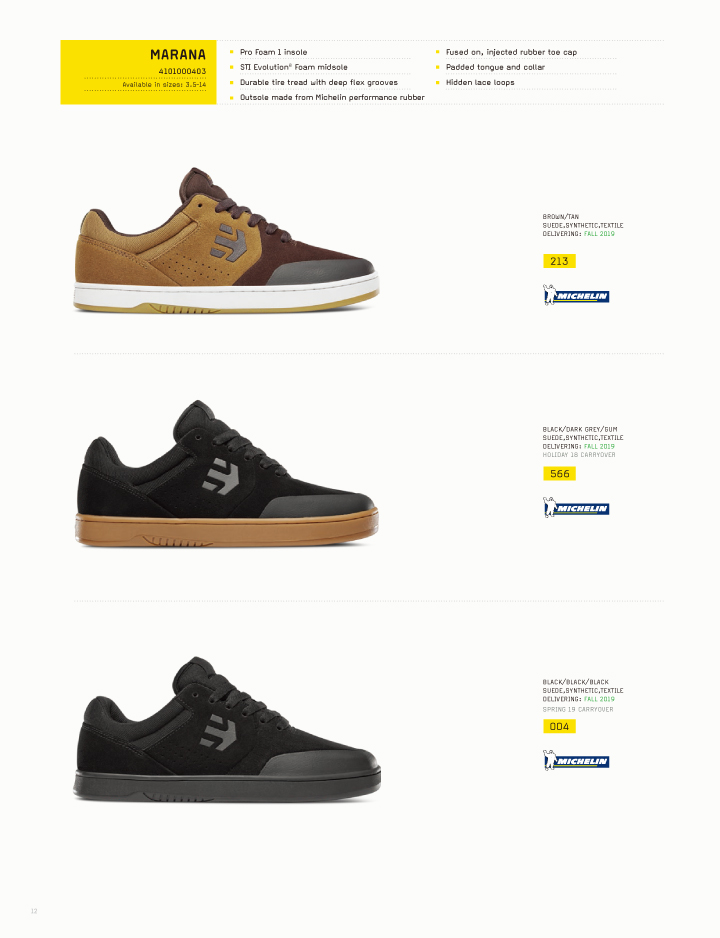The width and height of the screenshot is (720, 938).
Task: Click the Michelin logo under colorway 004
Action: click(x=576, y=760)
